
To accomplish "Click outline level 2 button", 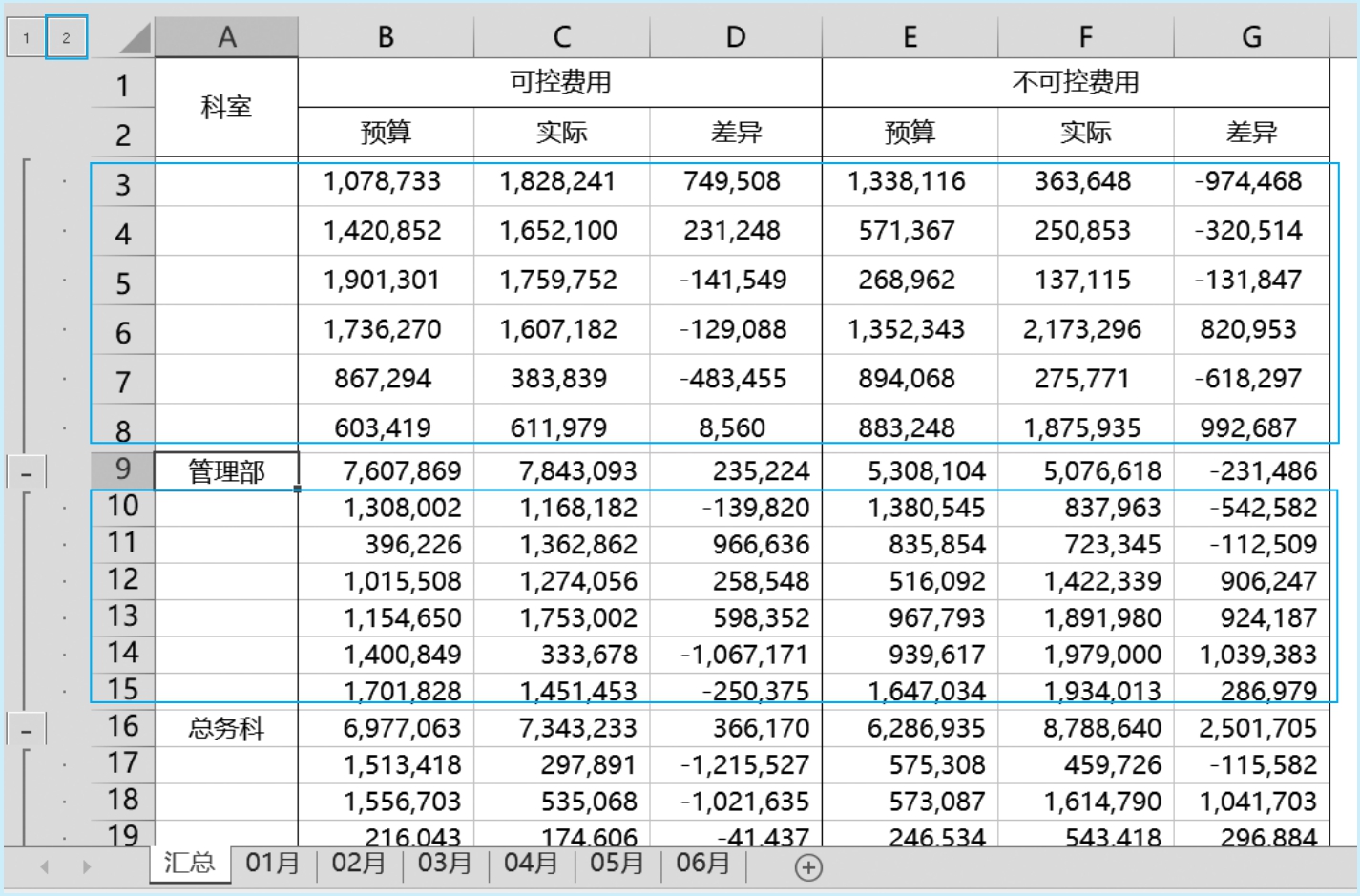I will click(x=66, y=38).
